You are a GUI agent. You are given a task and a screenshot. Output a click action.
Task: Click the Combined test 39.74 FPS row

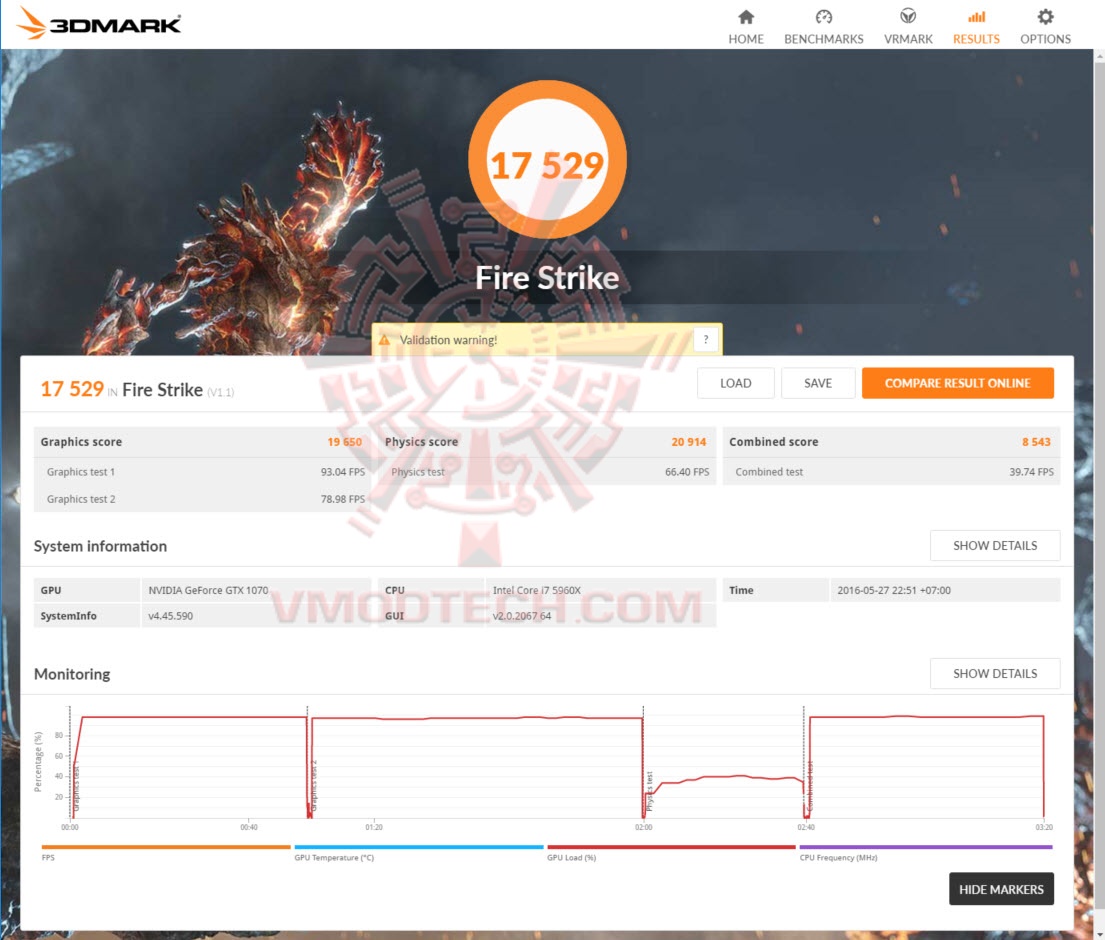coord(891,471)
